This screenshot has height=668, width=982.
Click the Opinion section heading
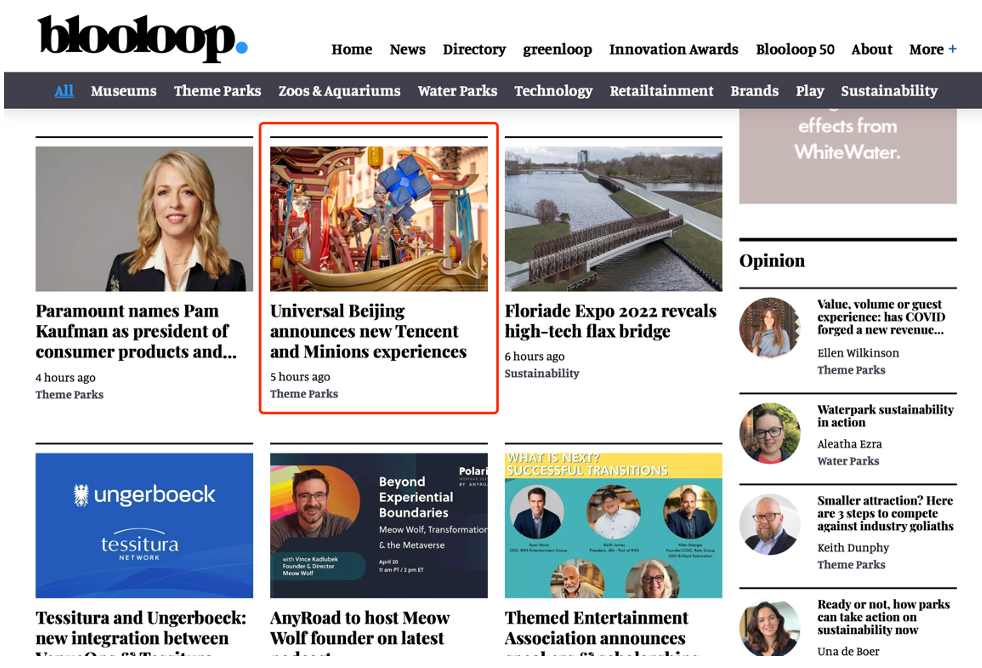pos(772,261)
